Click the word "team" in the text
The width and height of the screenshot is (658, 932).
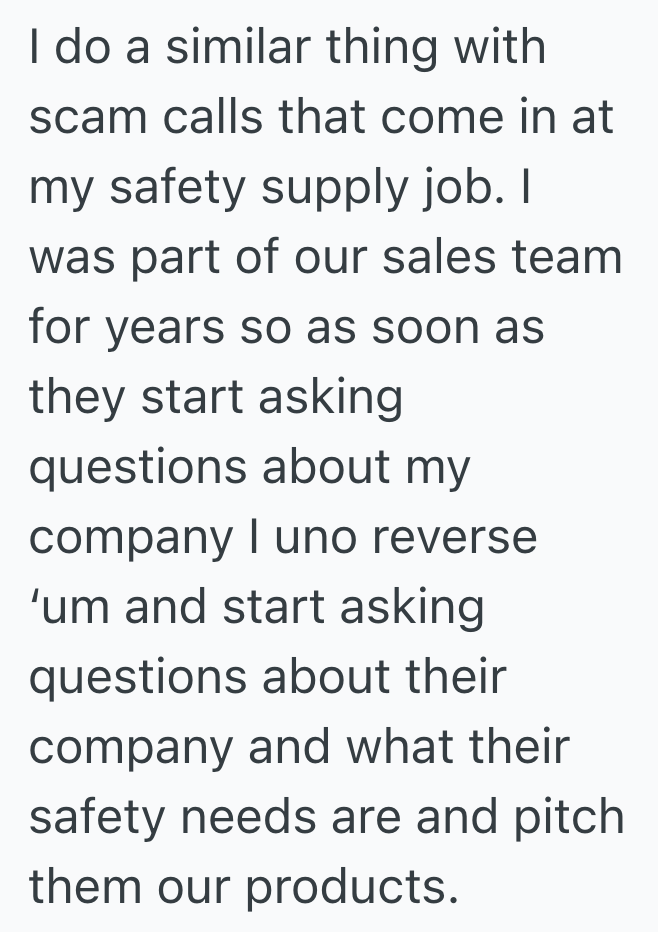point(569,258)
